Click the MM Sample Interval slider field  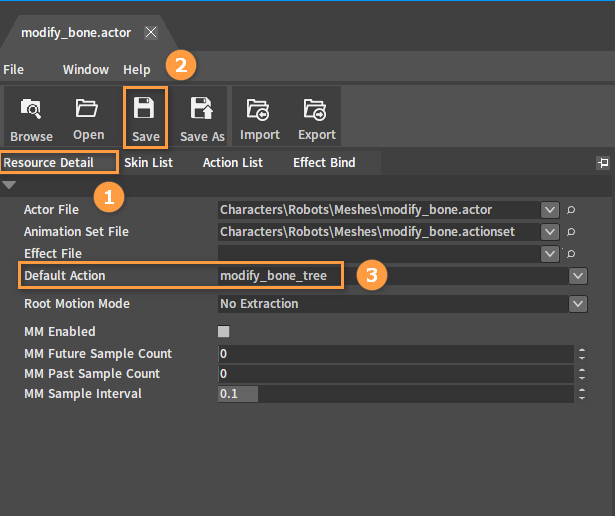(396, 394)
